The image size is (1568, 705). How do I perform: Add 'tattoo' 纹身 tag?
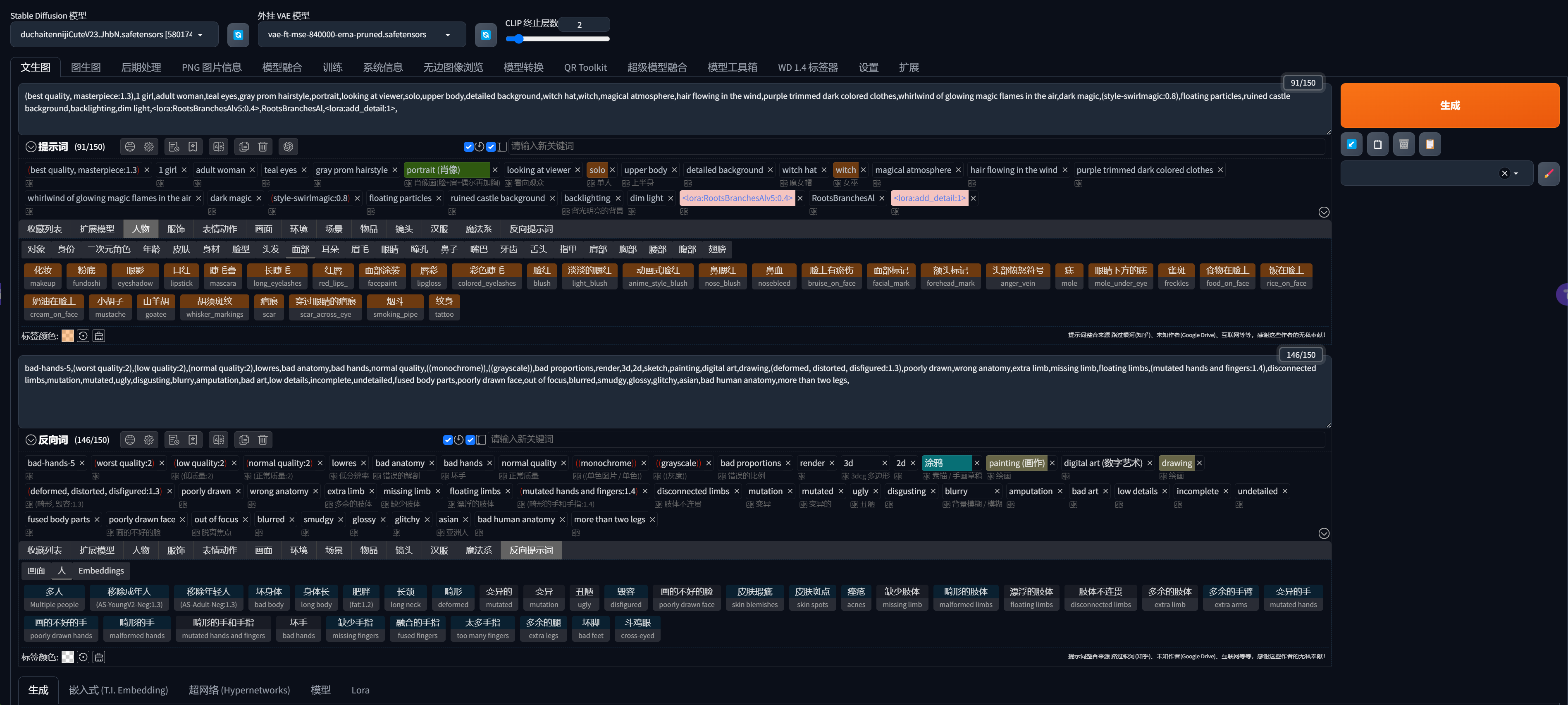pos(444,307)
